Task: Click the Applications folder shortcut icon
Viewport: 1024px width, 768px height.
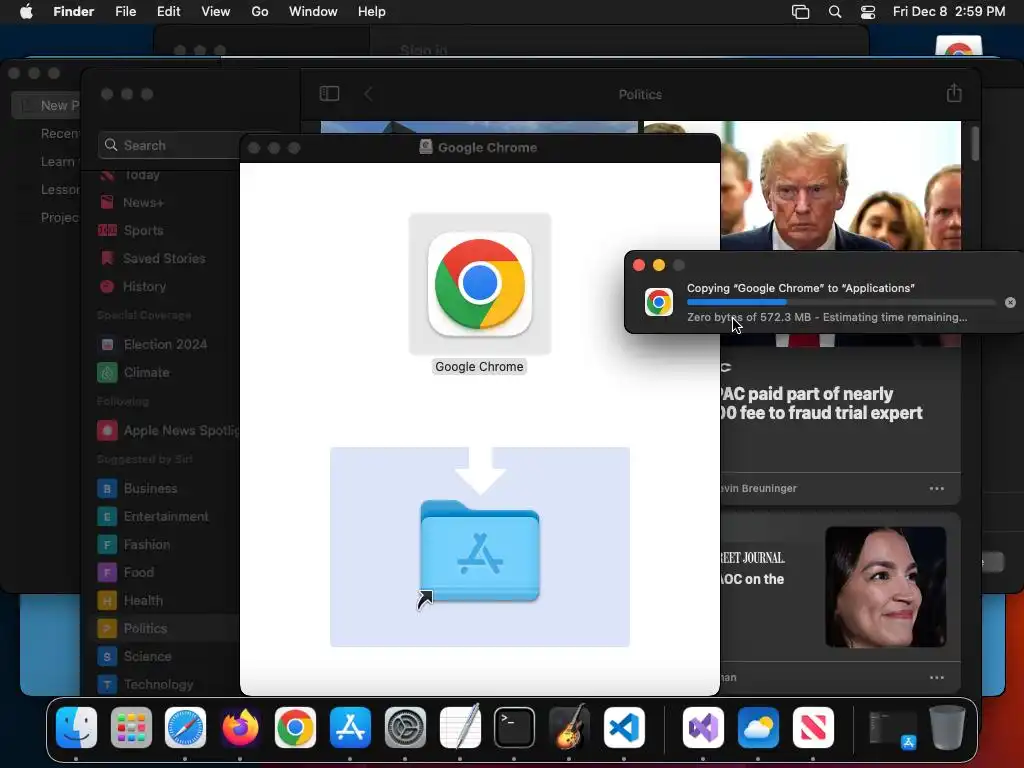Action: [479, 552]
